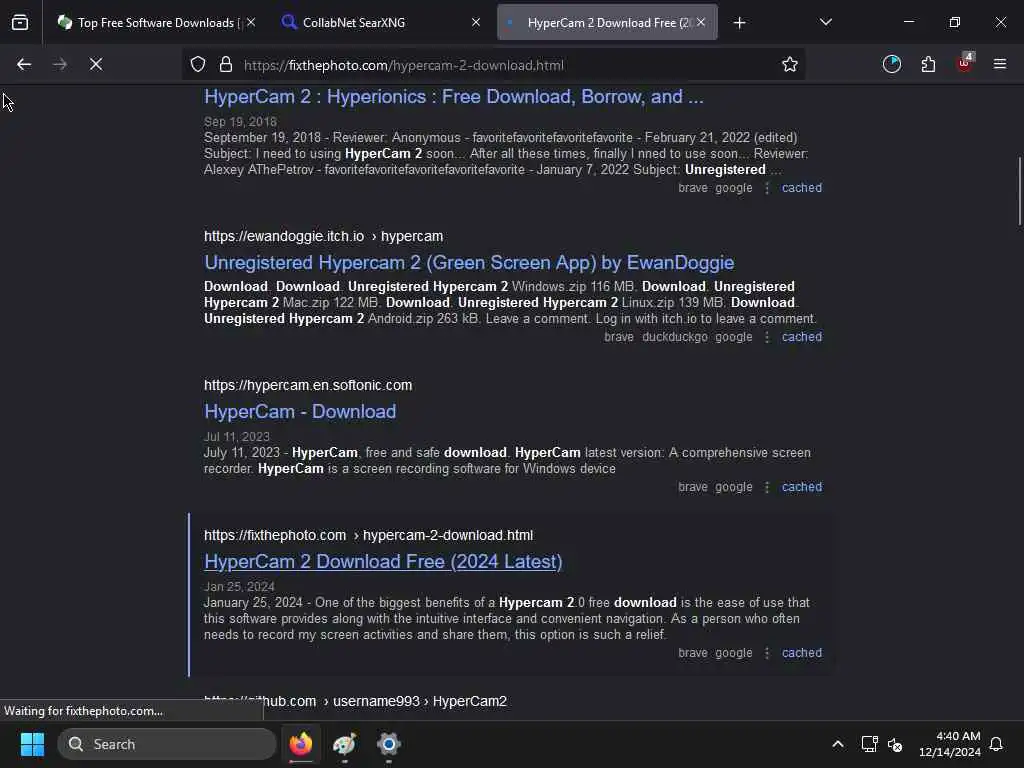Expand options dots on Hyperionics result

(x=767, y=188)
